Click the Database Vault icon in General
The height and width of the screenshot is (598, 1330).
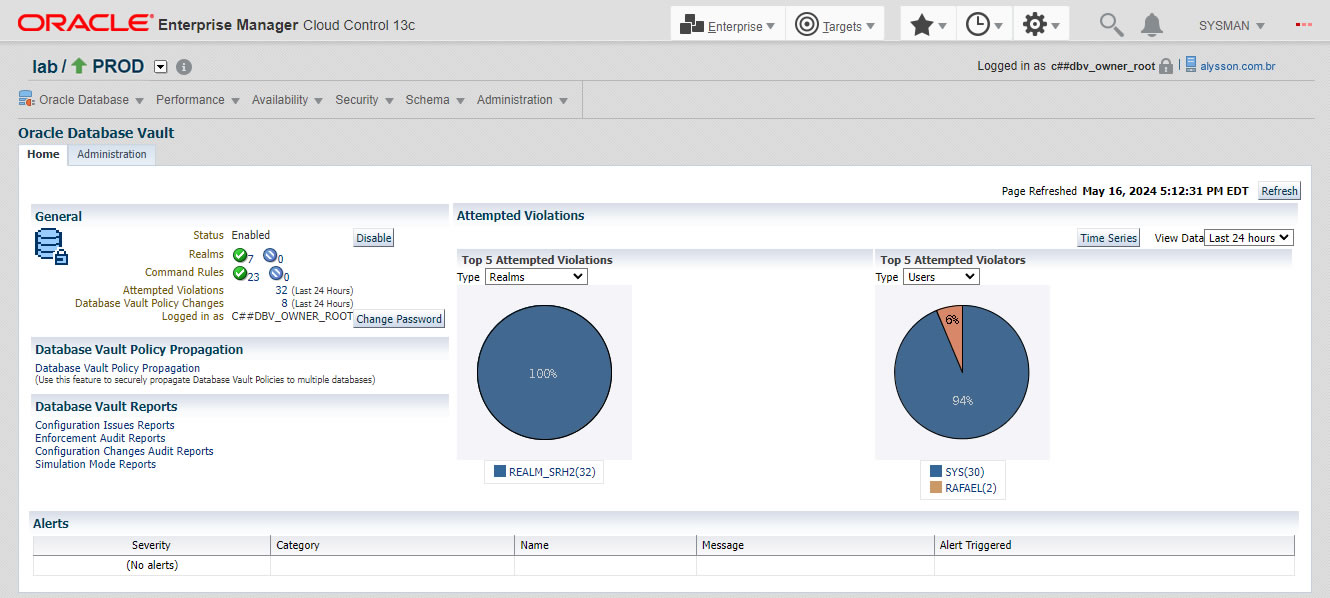click(x=51, y=247)
